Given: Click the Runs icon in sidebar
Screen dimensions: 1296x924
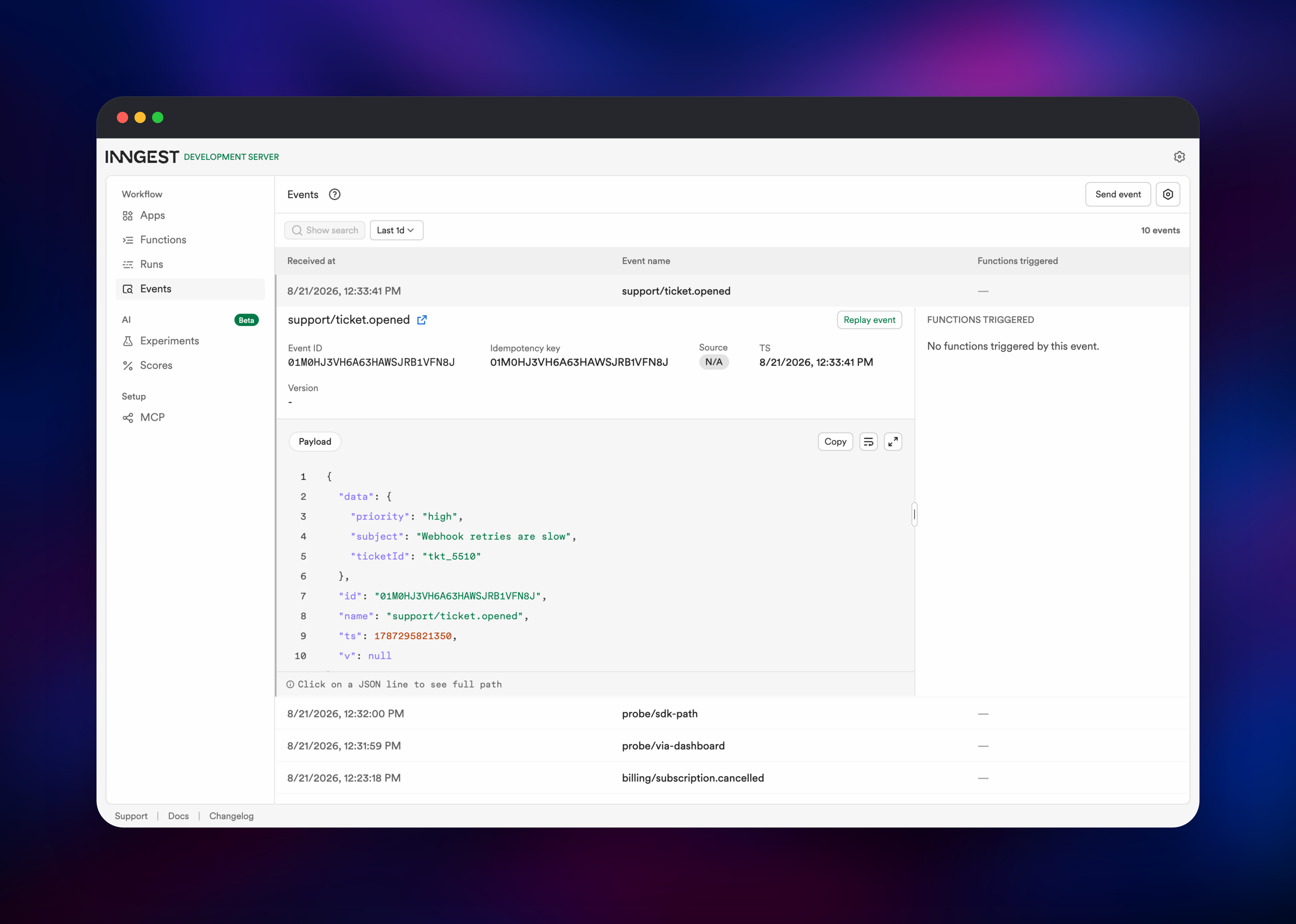Looking at the screenshot, I should coord(128,265).
